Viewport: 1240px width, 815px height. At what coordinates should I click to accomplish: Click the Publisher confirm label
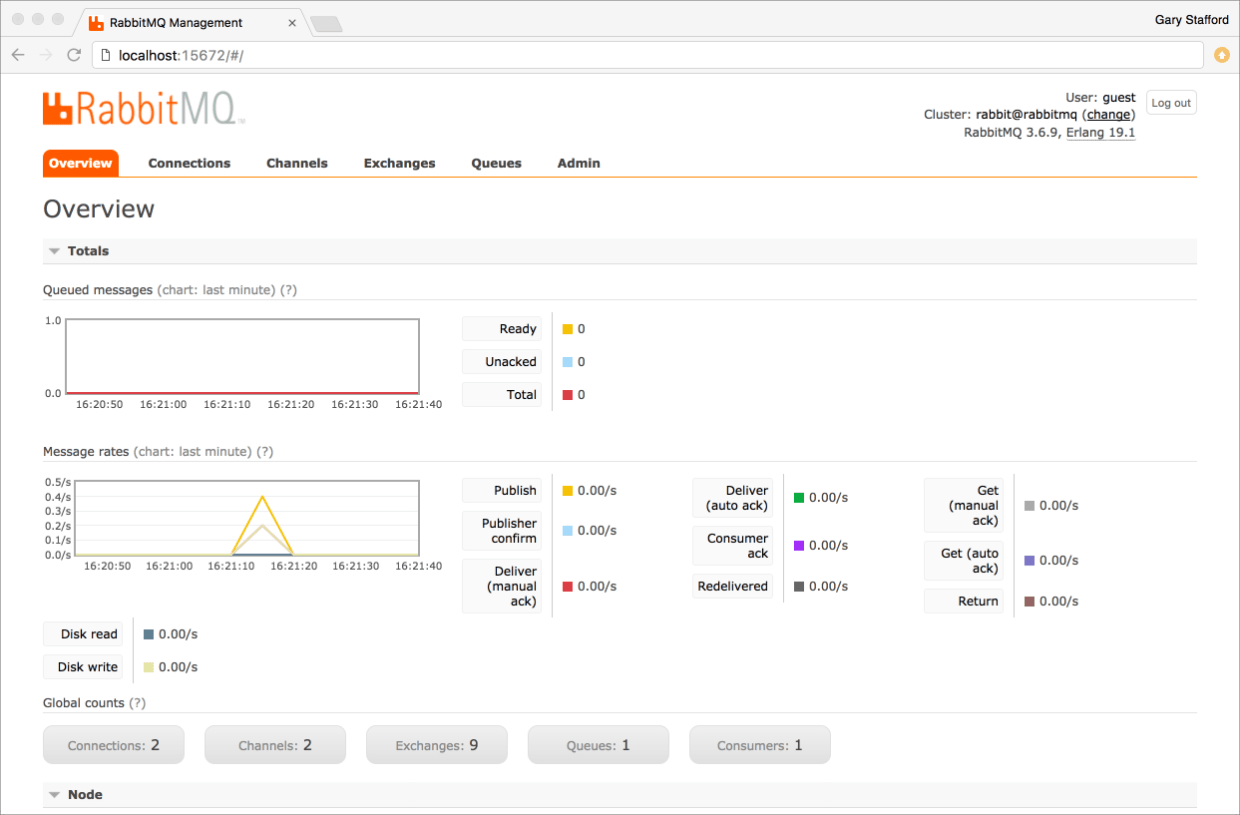502,531
